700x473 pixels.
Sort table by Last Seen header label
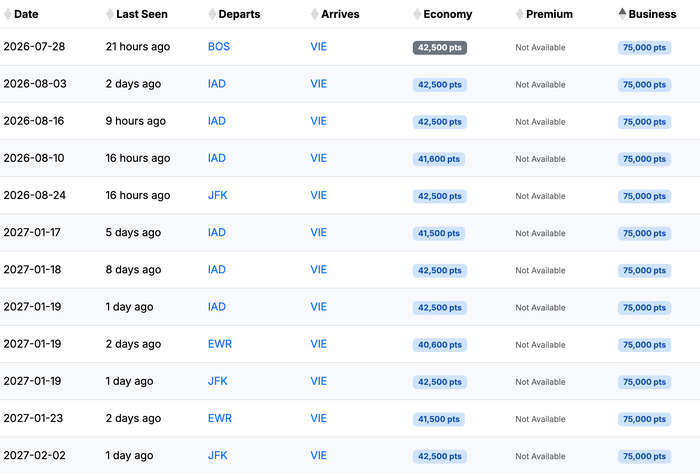coord(142,14)
